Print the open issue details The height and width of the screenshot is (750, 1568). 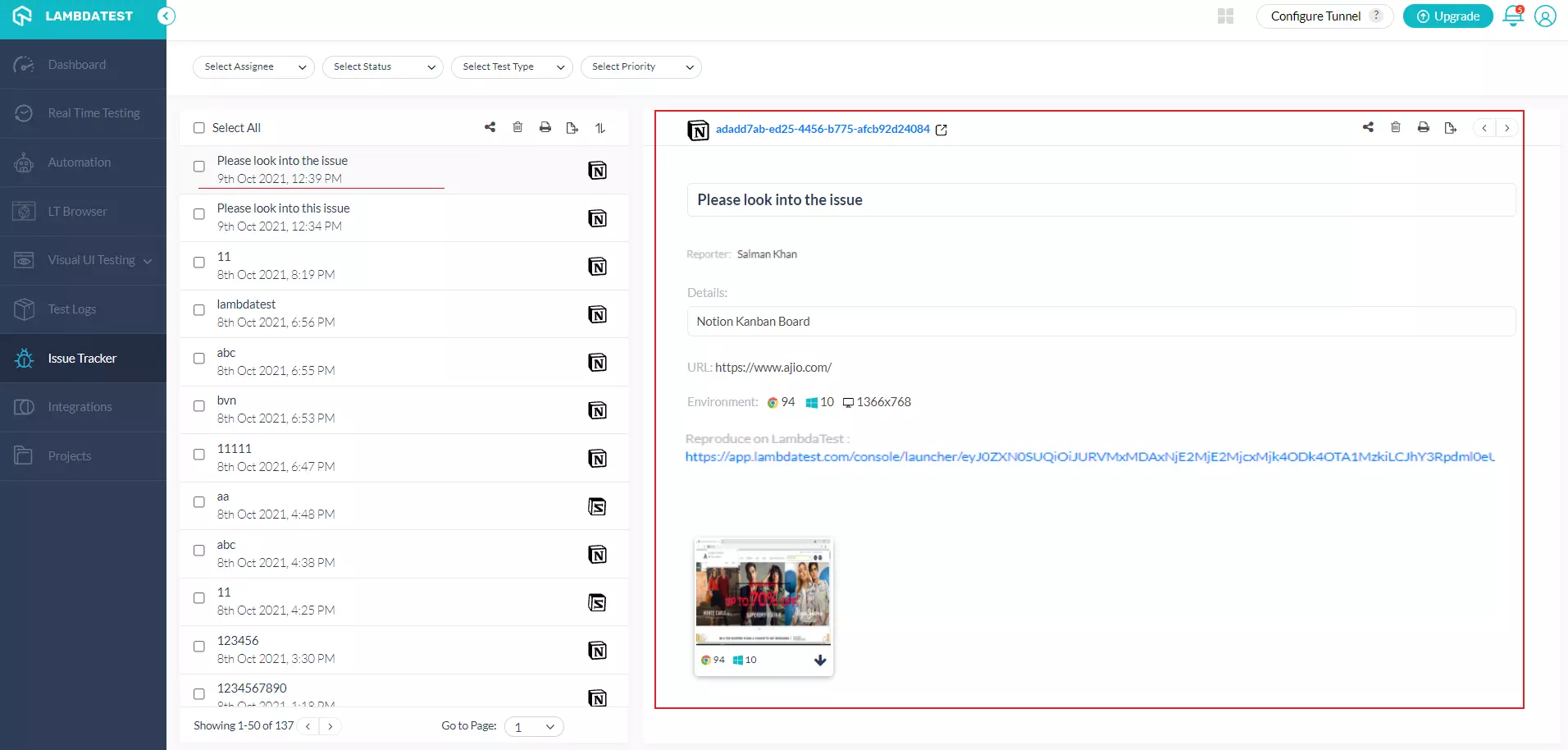pyautogui.click(x=1424, y=127)
